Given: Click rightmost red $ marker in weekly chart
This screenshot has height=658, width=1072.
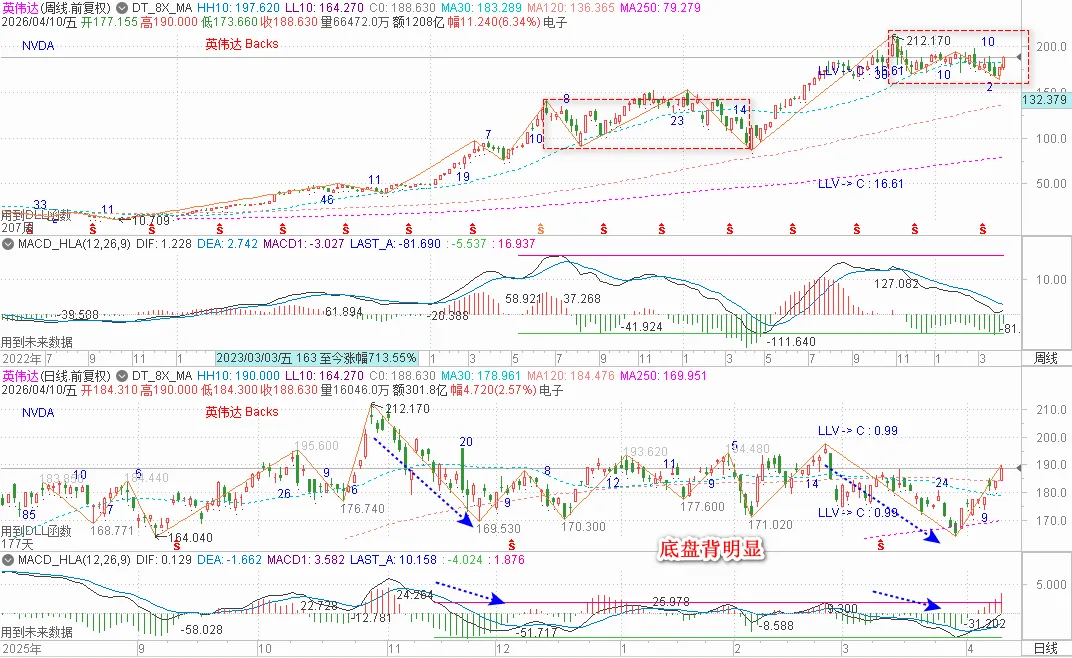Looking at the screenshot, I should click(982, 228).
